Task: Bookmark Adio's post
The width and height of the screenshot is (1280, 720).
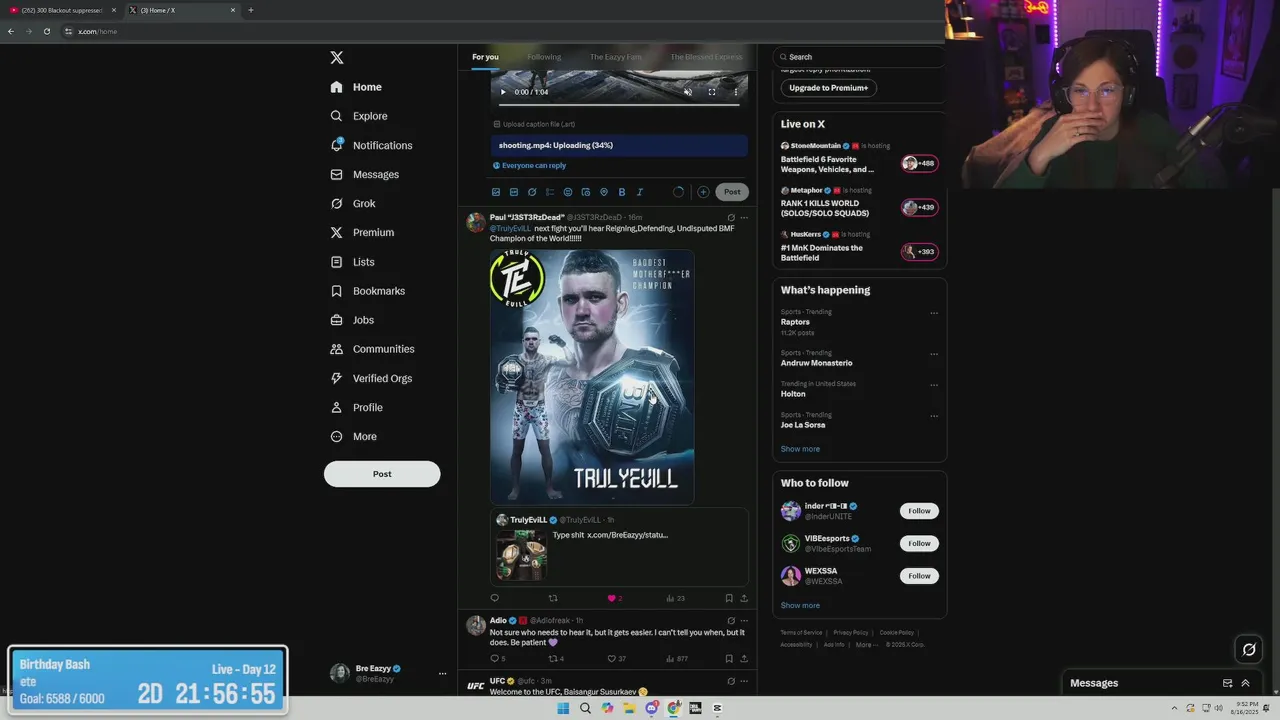Action: 728,659
